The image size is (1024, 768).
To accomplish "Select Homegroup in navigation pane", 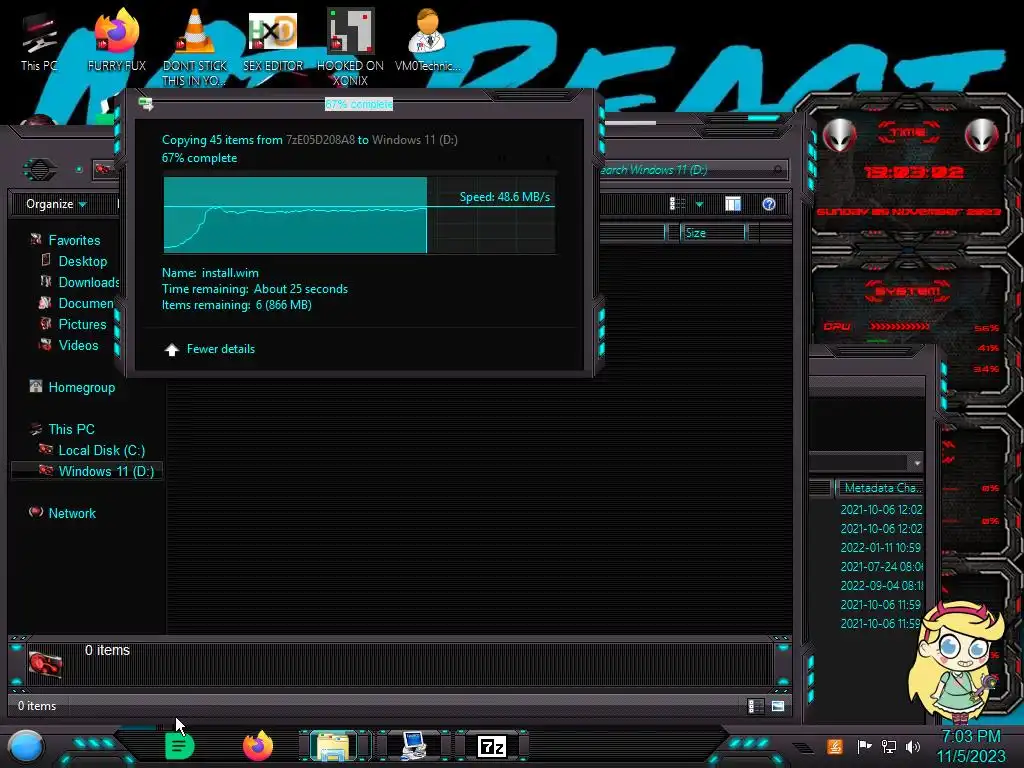I will point(82,387).
